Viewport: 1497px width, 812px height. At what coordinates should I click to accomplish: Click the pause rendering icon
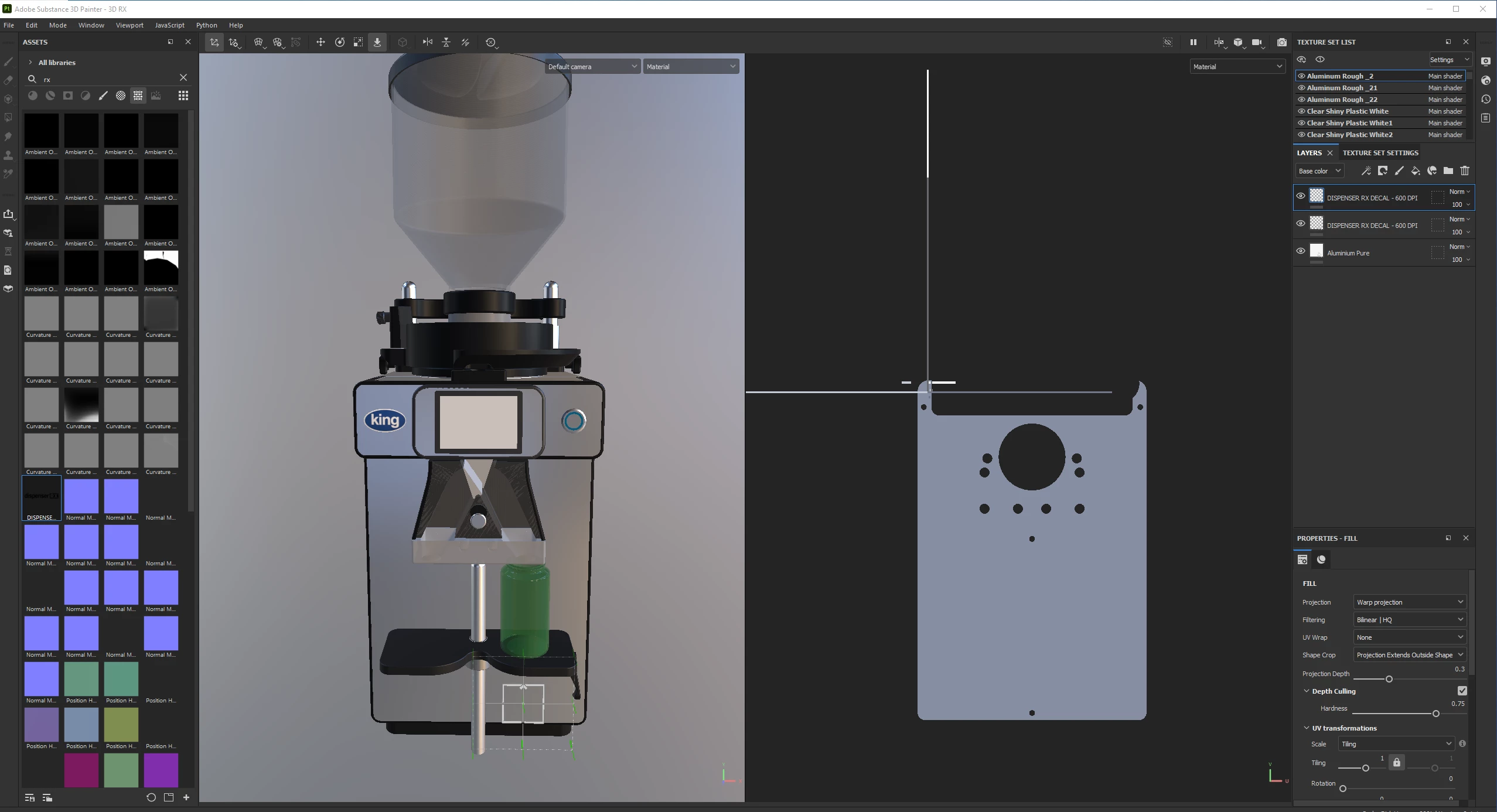tap(1193, 42)
